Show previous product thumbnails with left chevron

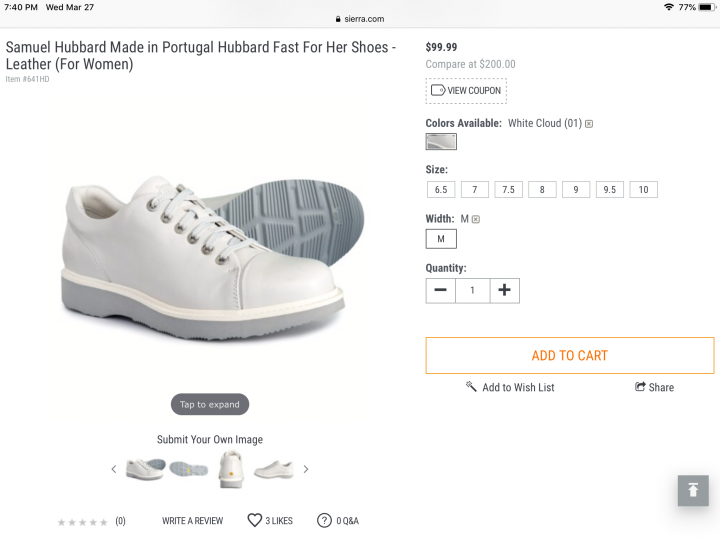[x=114, y=469]
